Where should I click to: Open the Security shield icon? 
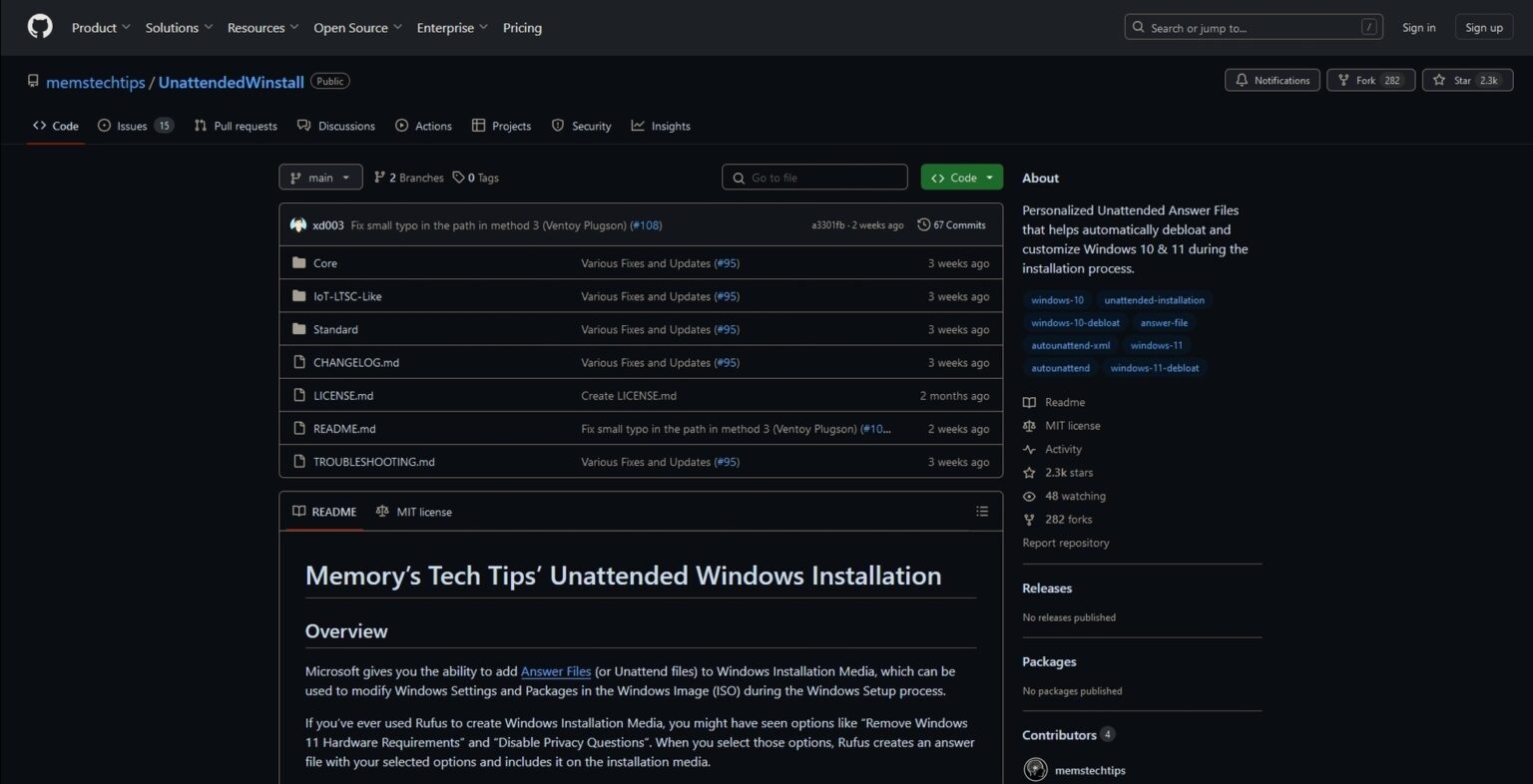coord(558,126)
